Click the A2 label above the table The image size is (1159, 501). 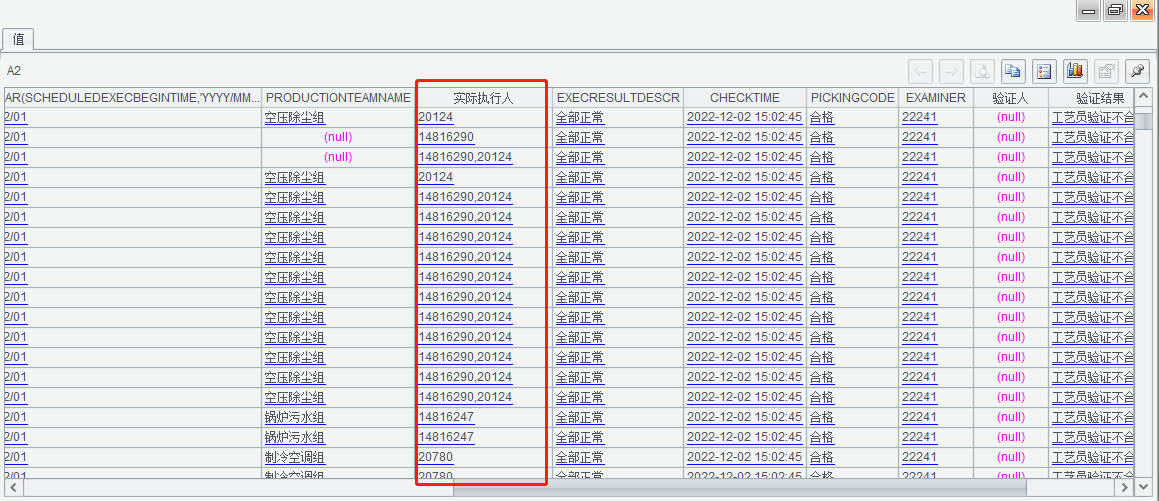(14, 71)
